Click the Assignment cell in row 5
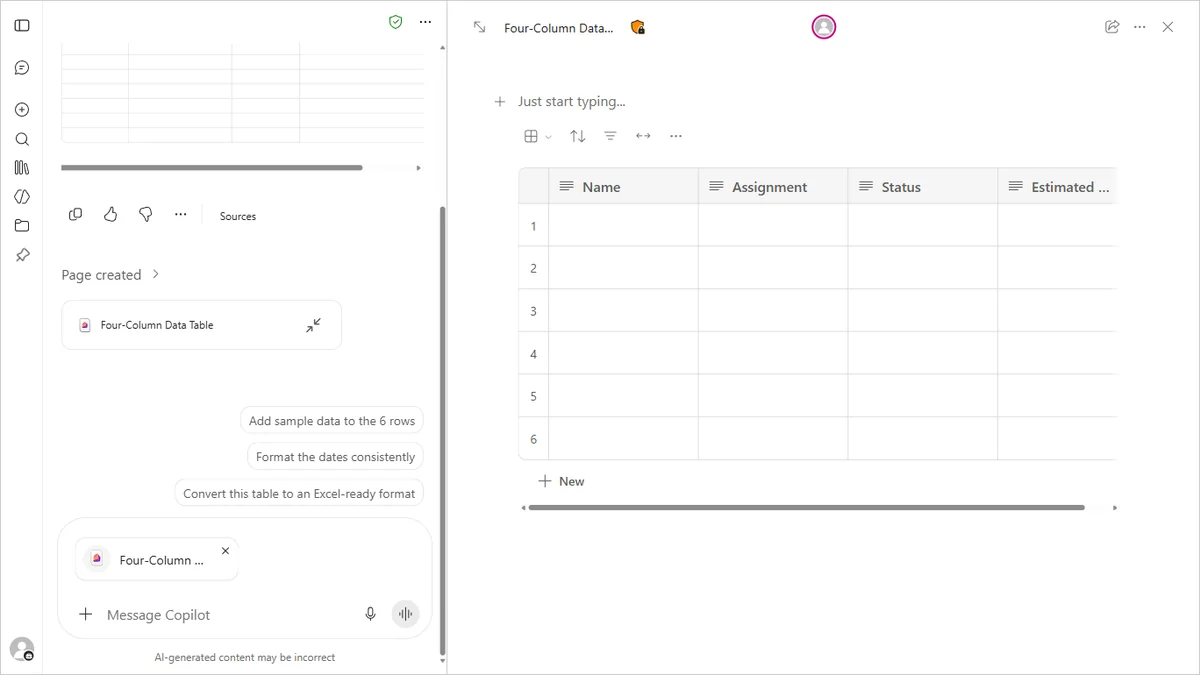Image resolution: width=1200 pixels, height=675 pixels. click(x=773, y=396)
